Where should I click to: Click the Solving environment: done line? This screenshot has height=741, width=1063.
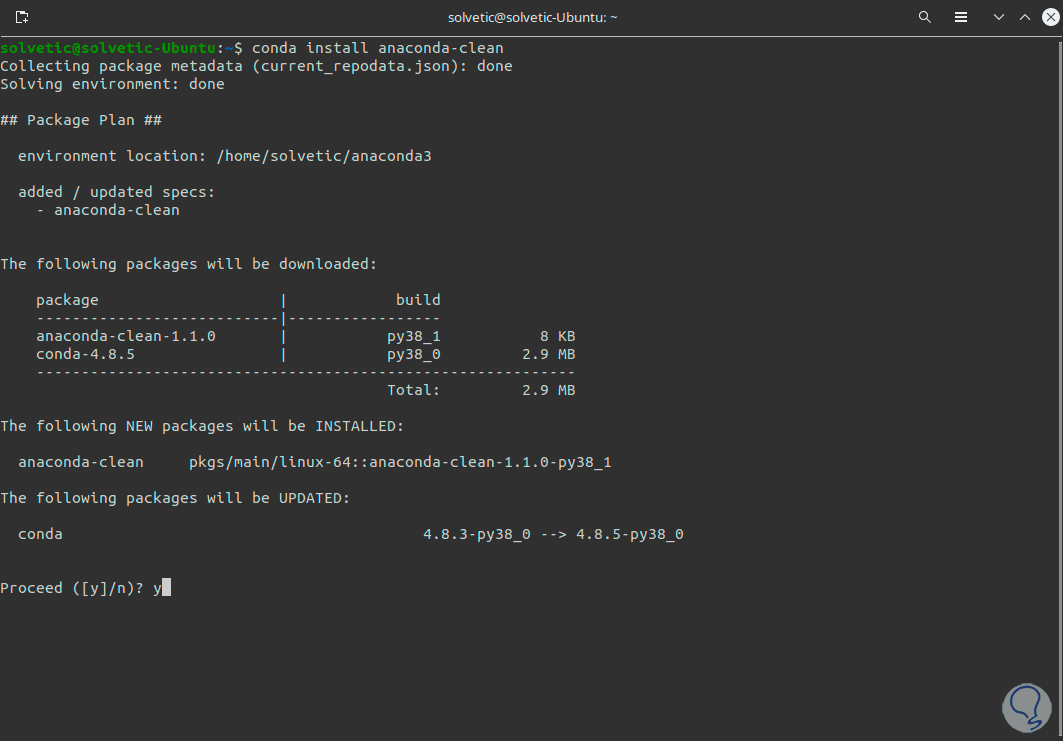[x=112, y=84]
